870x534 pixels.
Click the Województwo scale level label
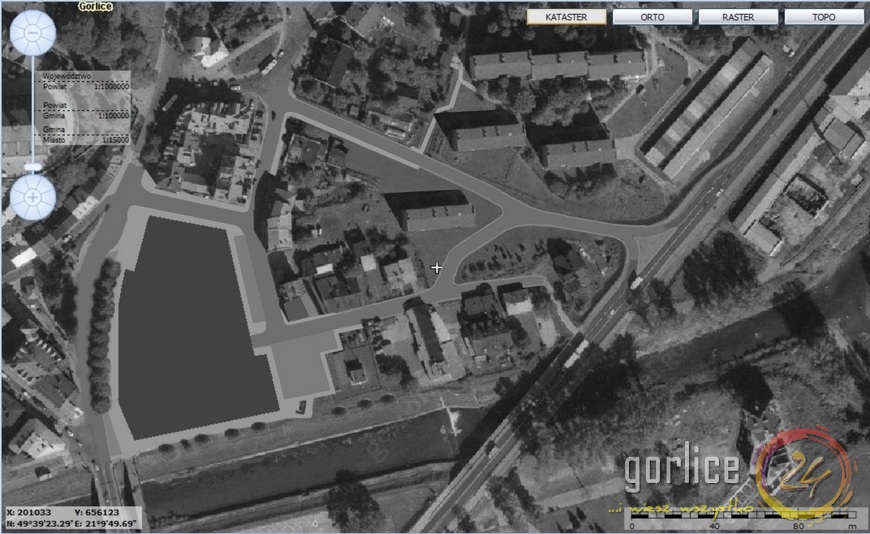tap(67, 75)
